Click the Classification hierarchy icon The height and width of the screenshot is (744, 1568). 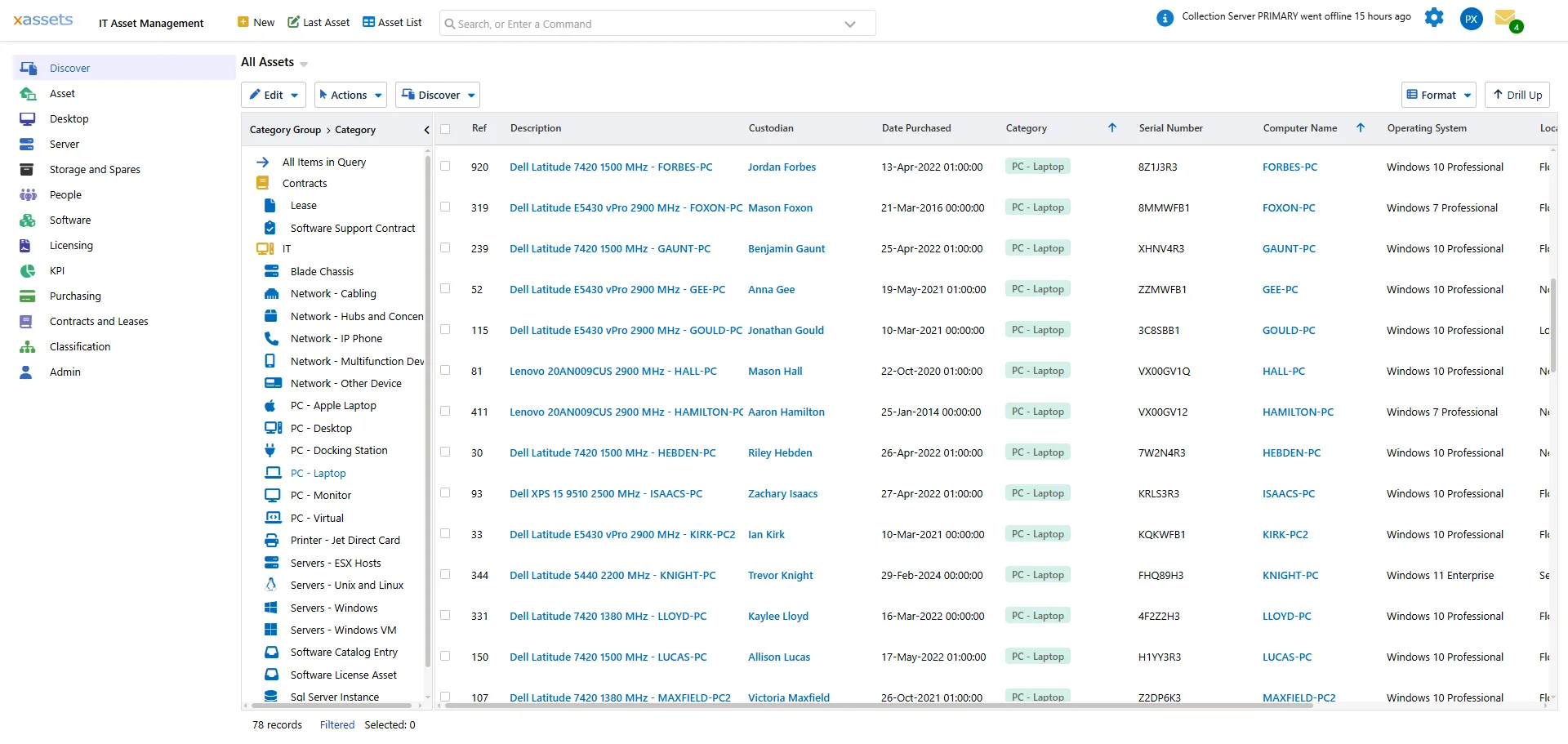click(28, 346)
